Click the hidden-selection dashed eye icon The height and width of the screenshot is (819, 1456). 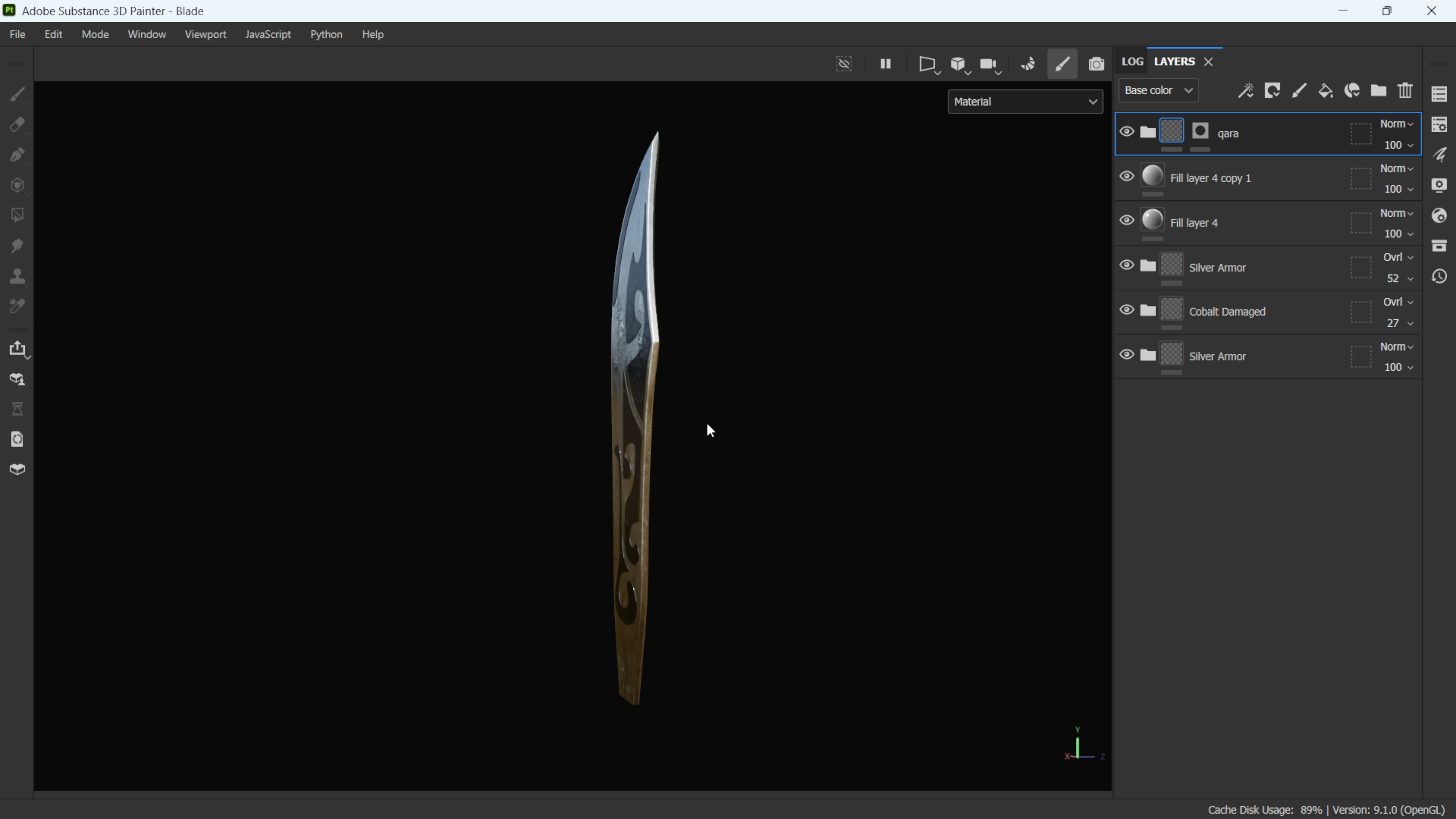[844, 64]
